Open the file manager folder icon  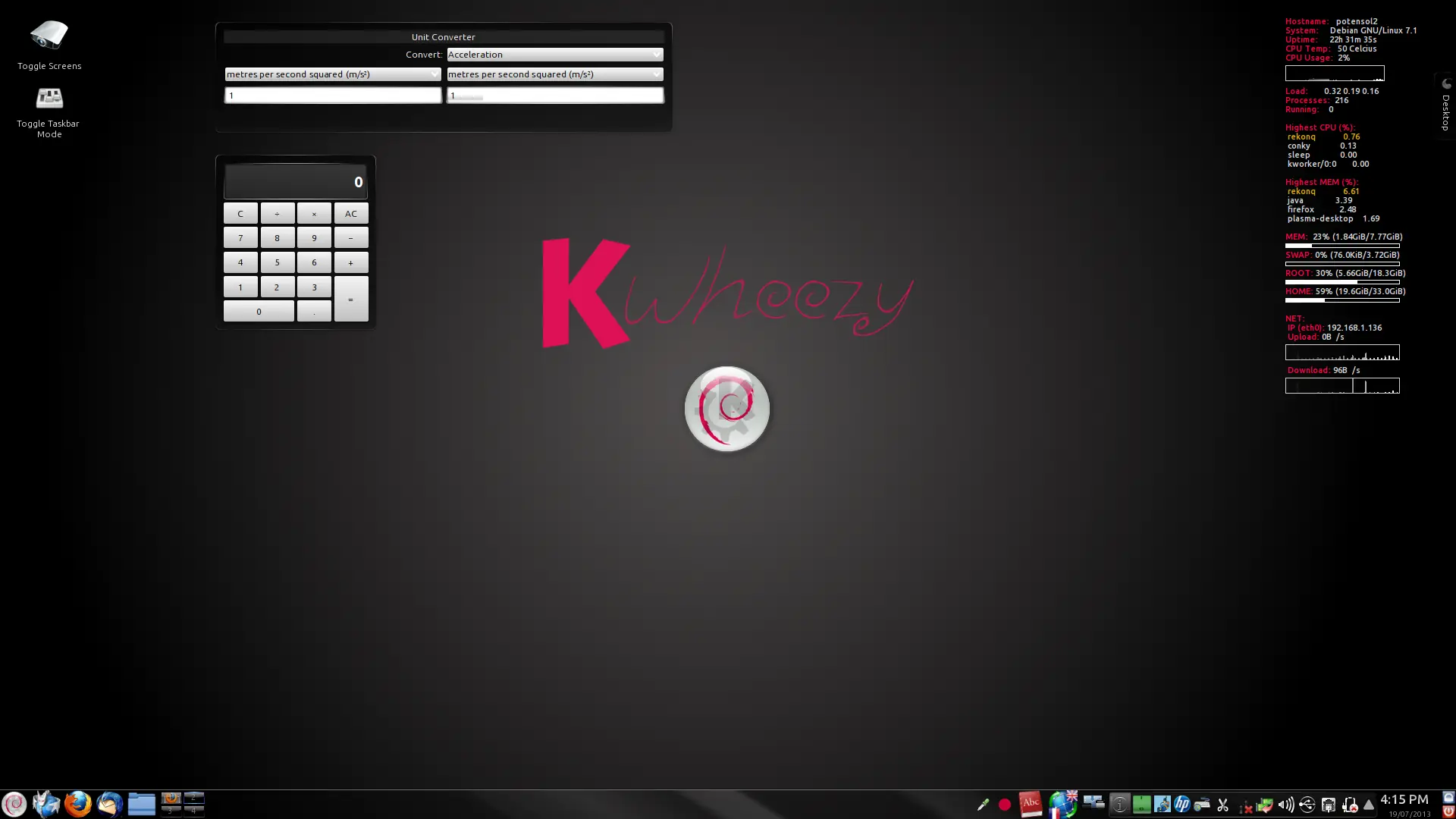pos(141,804)
